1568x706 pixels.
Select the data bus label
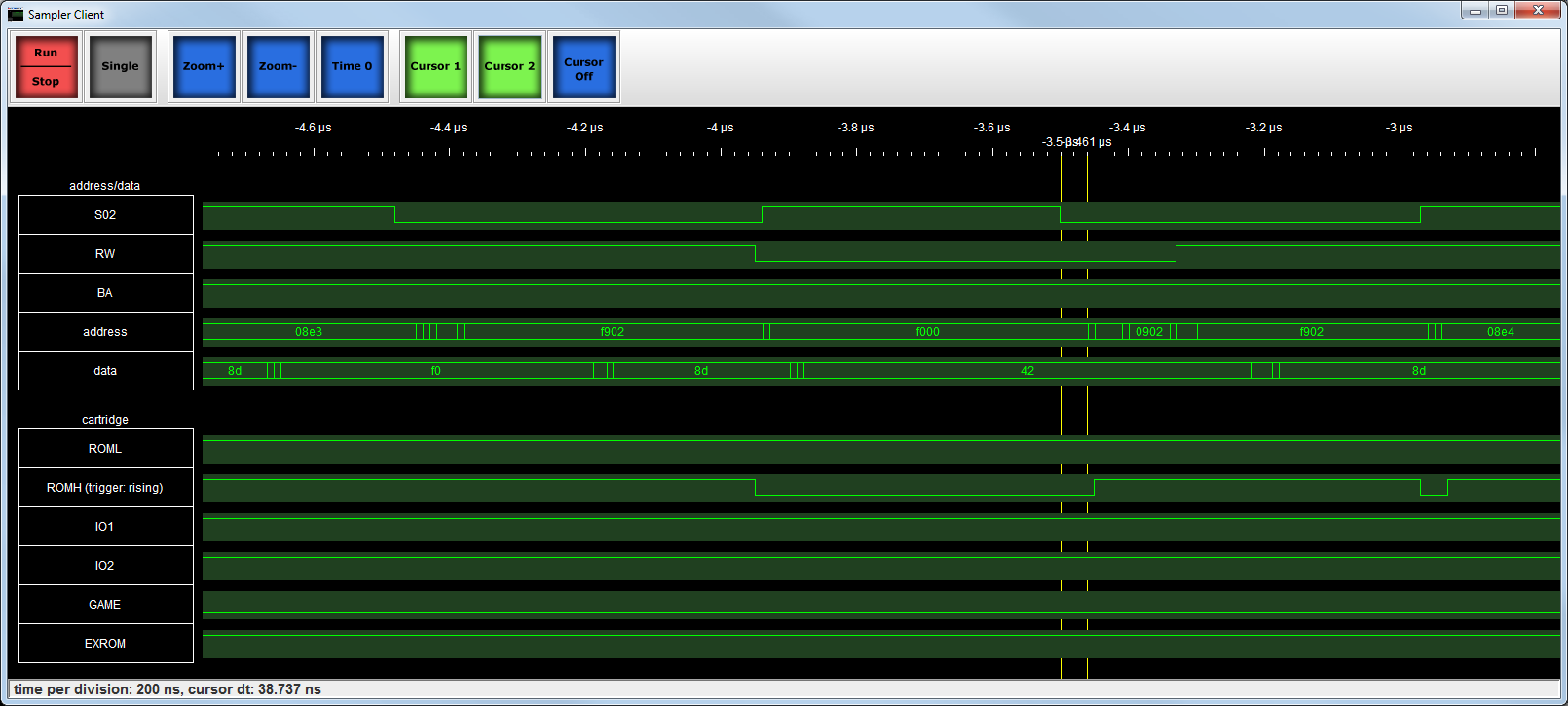click(x=105, y=371)
